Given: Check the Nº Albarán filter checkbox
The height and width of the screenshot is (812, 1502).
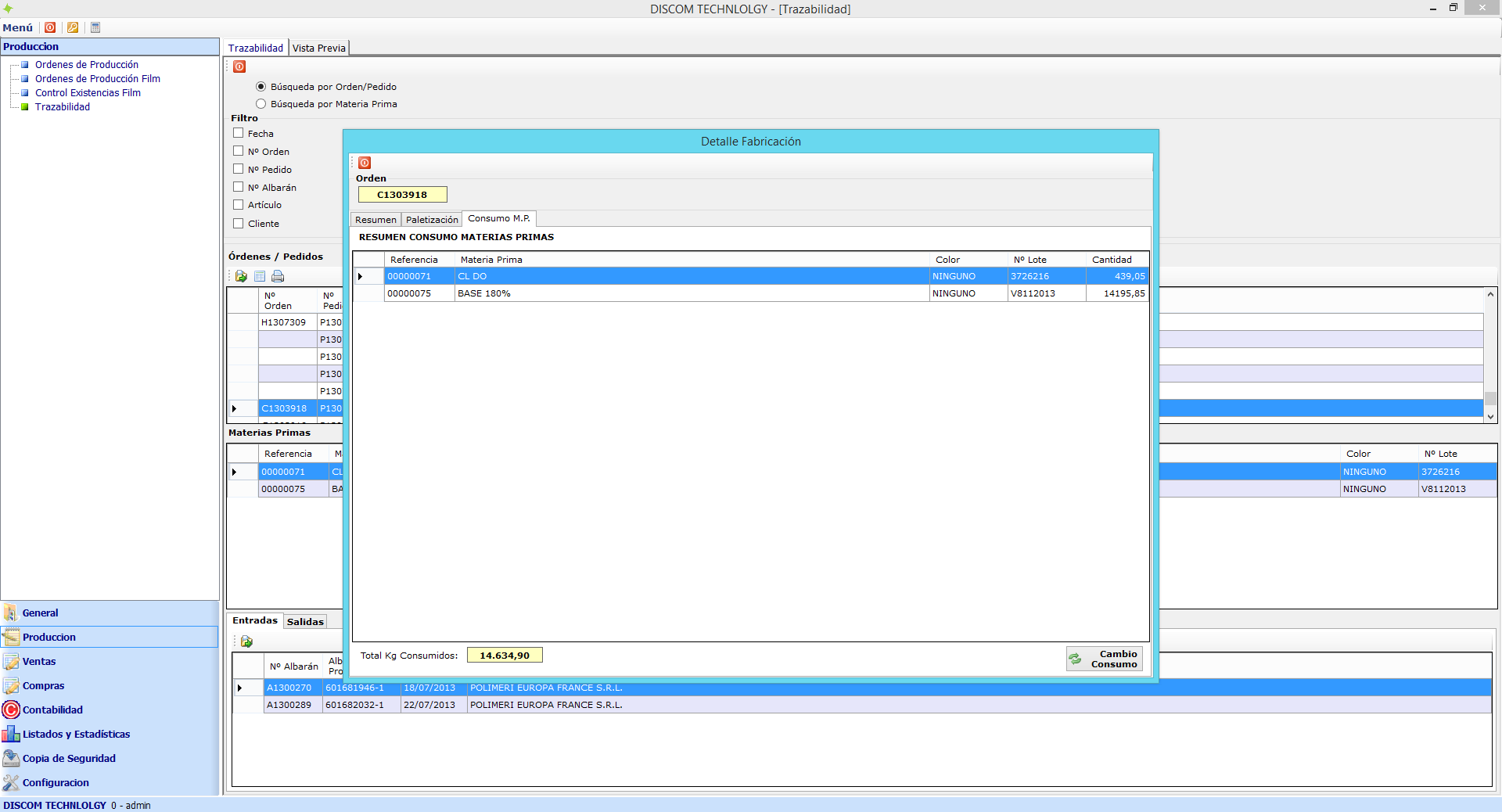Looking at the screenshot, I should (239, 187).
